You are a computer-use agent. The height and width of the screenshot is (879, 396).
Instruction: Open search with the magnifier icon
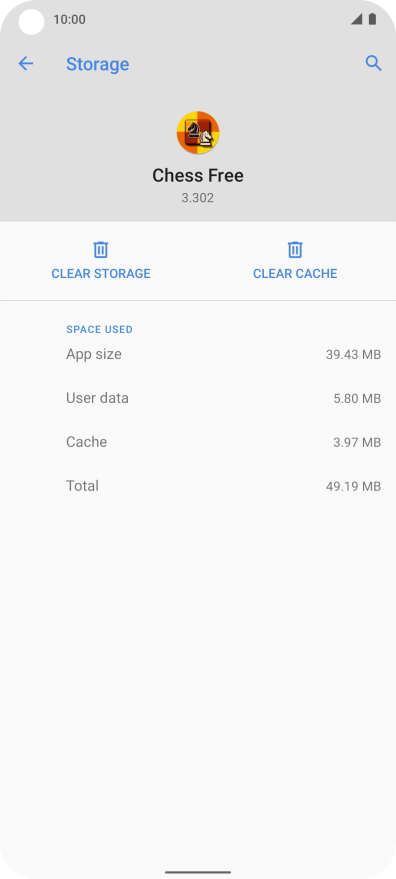374,63
